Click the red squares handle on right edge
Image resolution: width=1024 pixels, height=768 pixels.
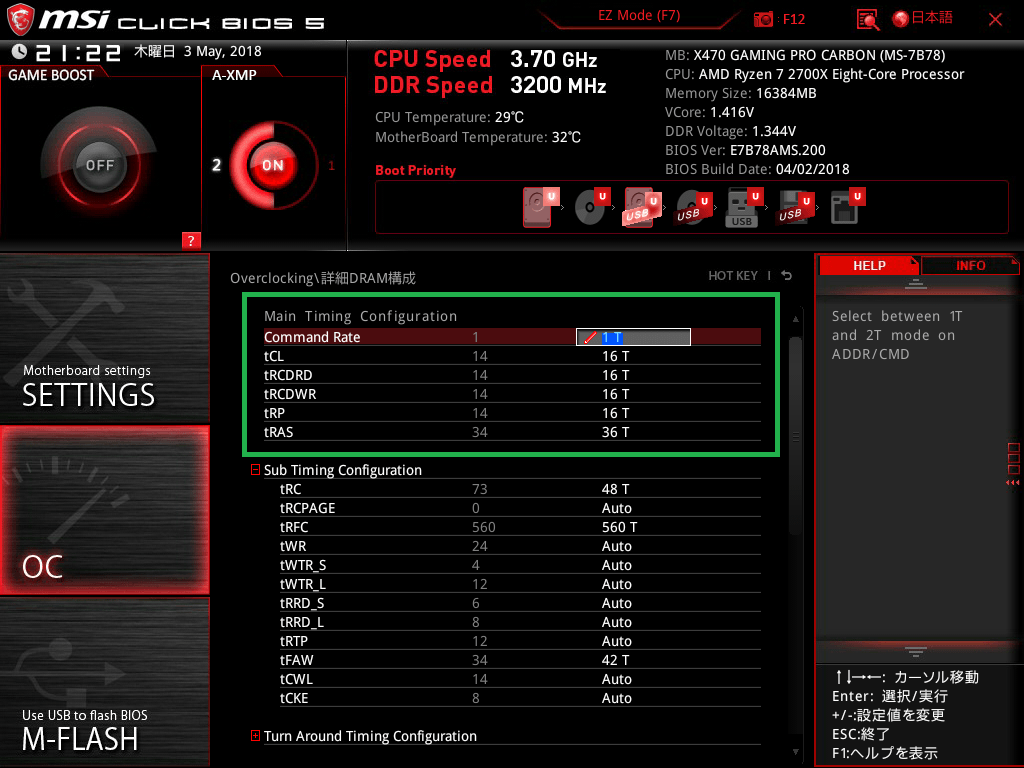pyautogui.click(x=1013, y=464)
